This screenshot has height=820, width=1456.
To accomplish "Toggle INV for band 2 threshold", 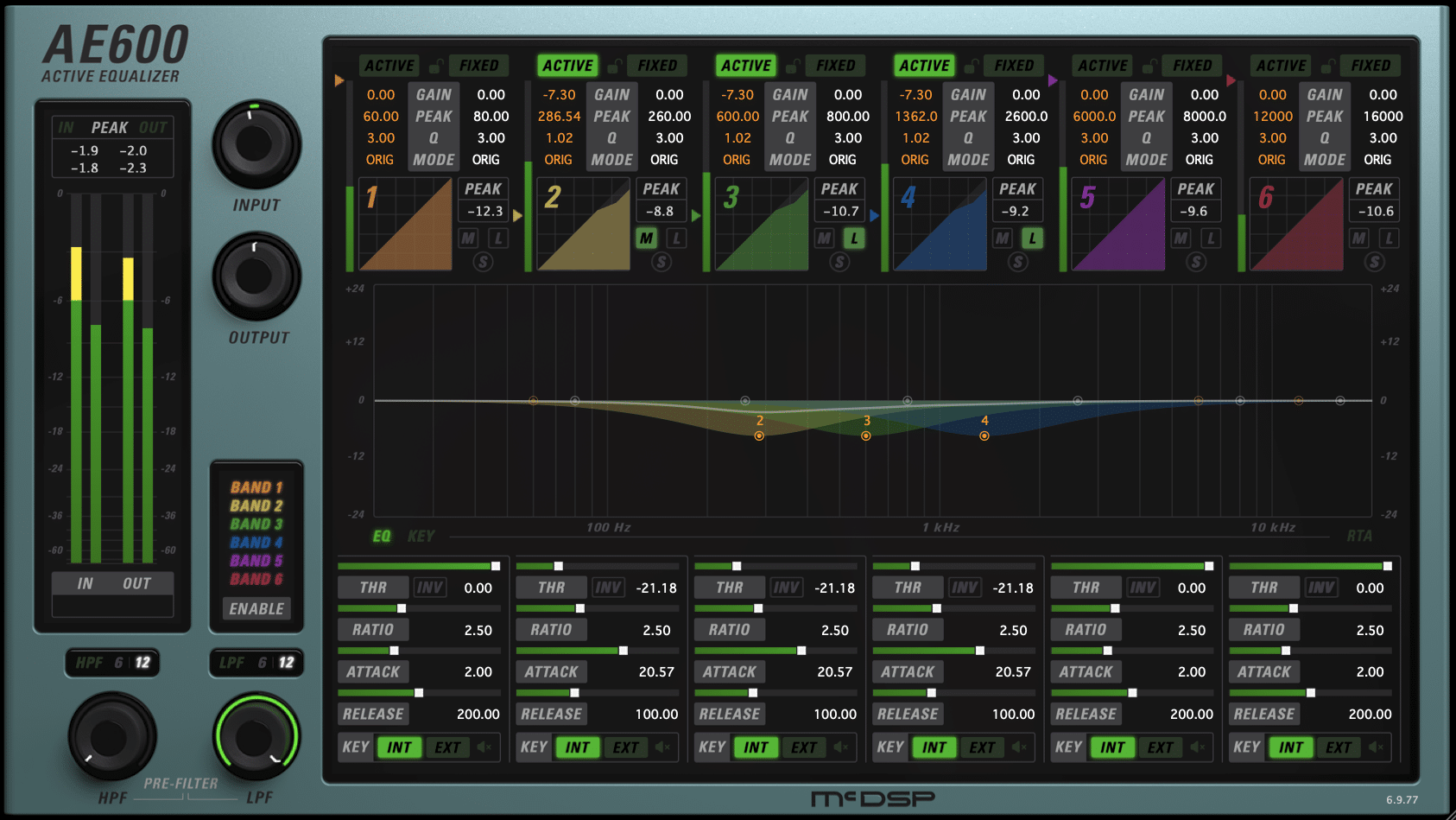I will tap(608, 588).
